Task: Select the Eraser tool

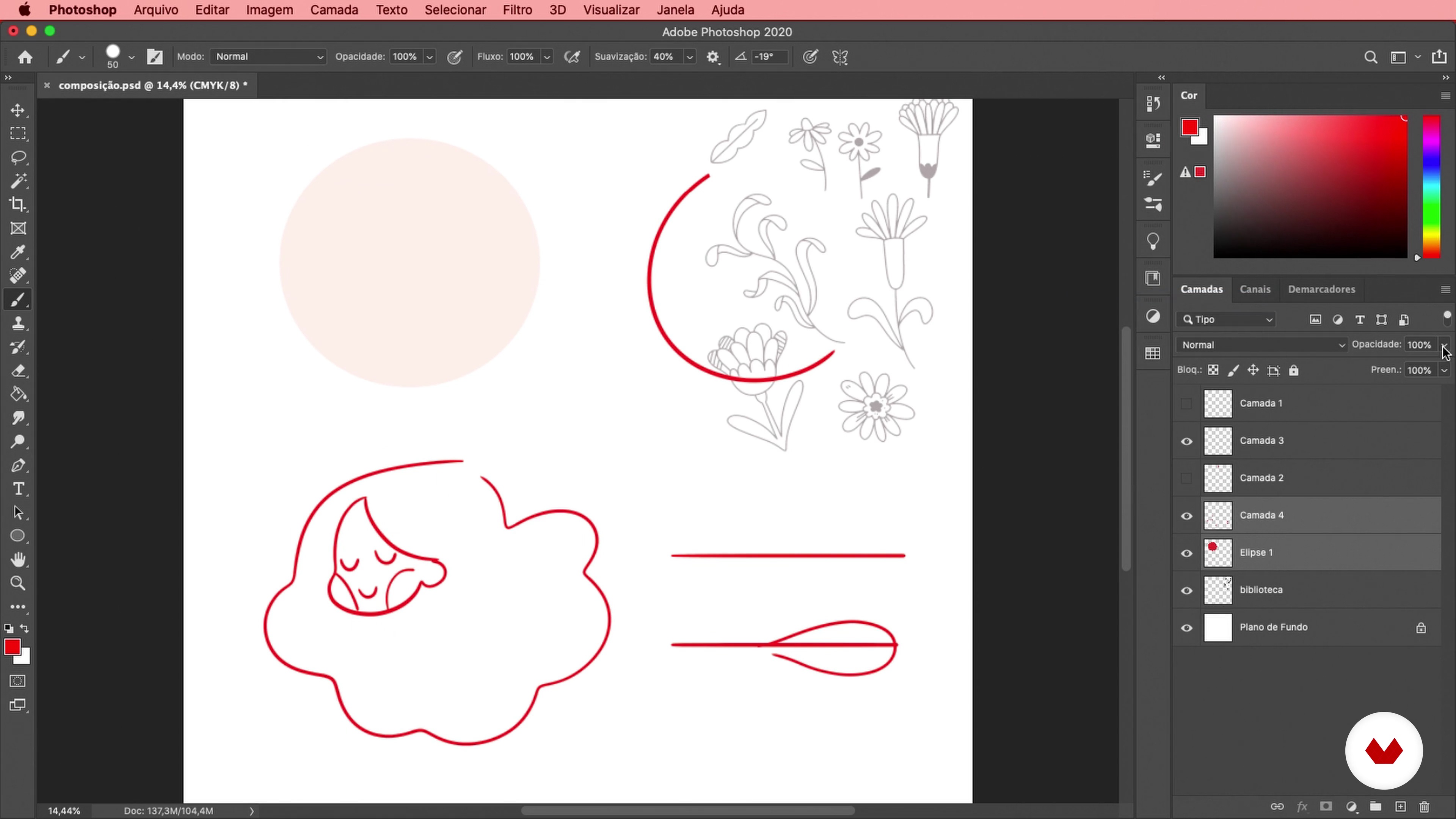Action: click(18, 371)
